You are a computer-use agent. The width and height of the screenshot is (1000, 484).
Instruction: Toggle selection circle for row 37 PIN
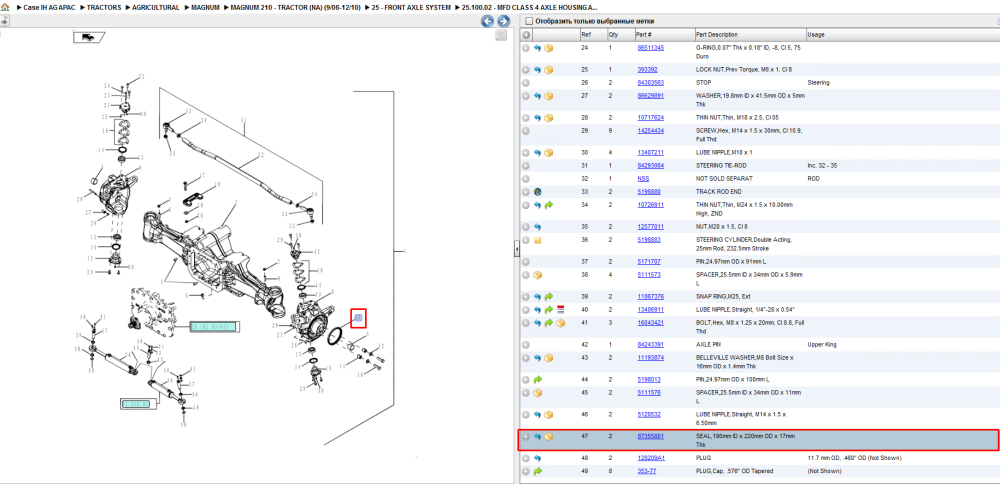click(526, 262)
